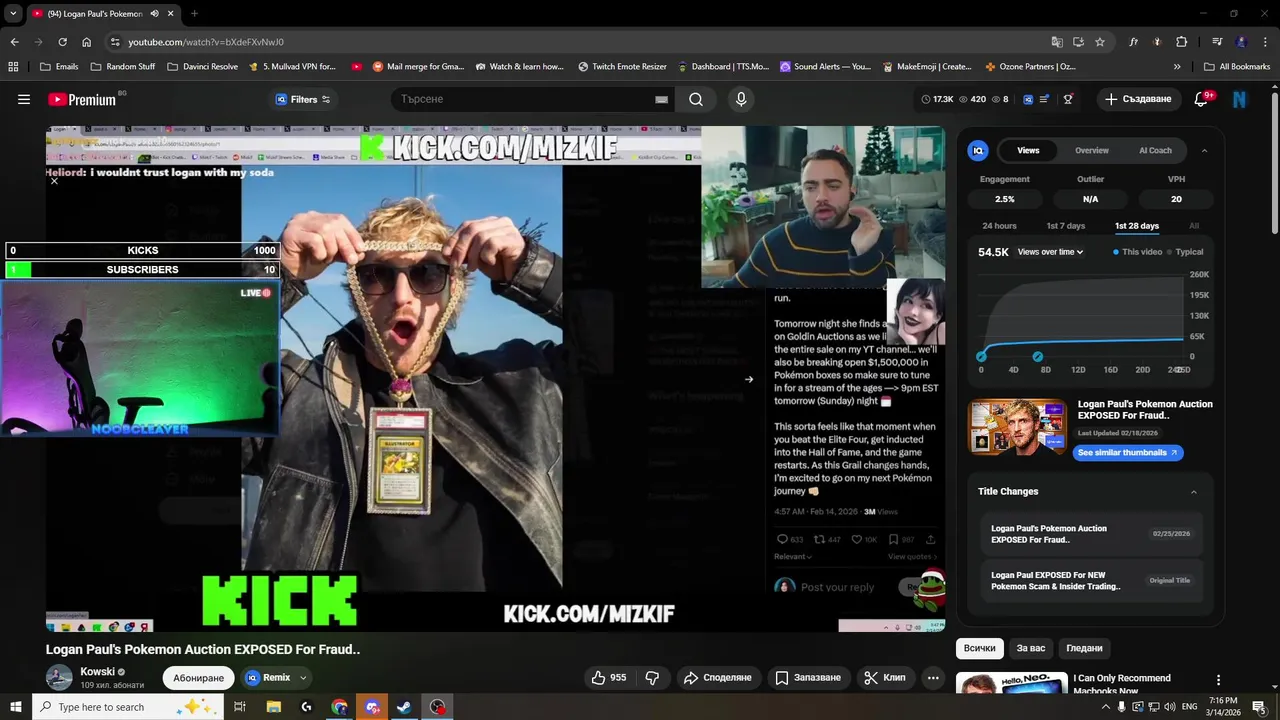This screenshot has height=720, width=1280.
Task: Show more bookmarks with double chevron
Action: pos(1177,66)
